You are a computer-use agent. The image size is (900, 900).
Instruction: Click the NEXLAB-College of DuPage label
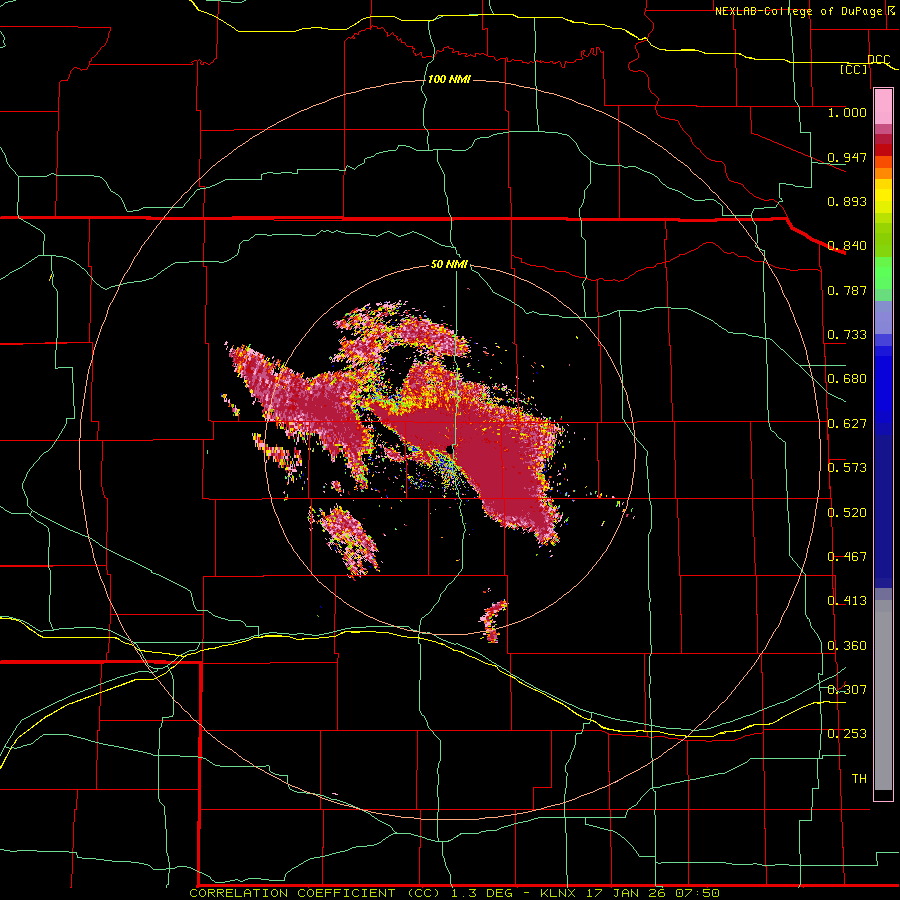(x=799, y=11)
